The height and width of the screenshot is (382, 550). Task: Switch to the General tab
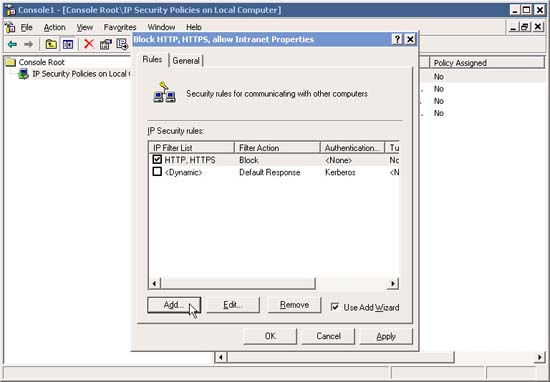[186, 61]
